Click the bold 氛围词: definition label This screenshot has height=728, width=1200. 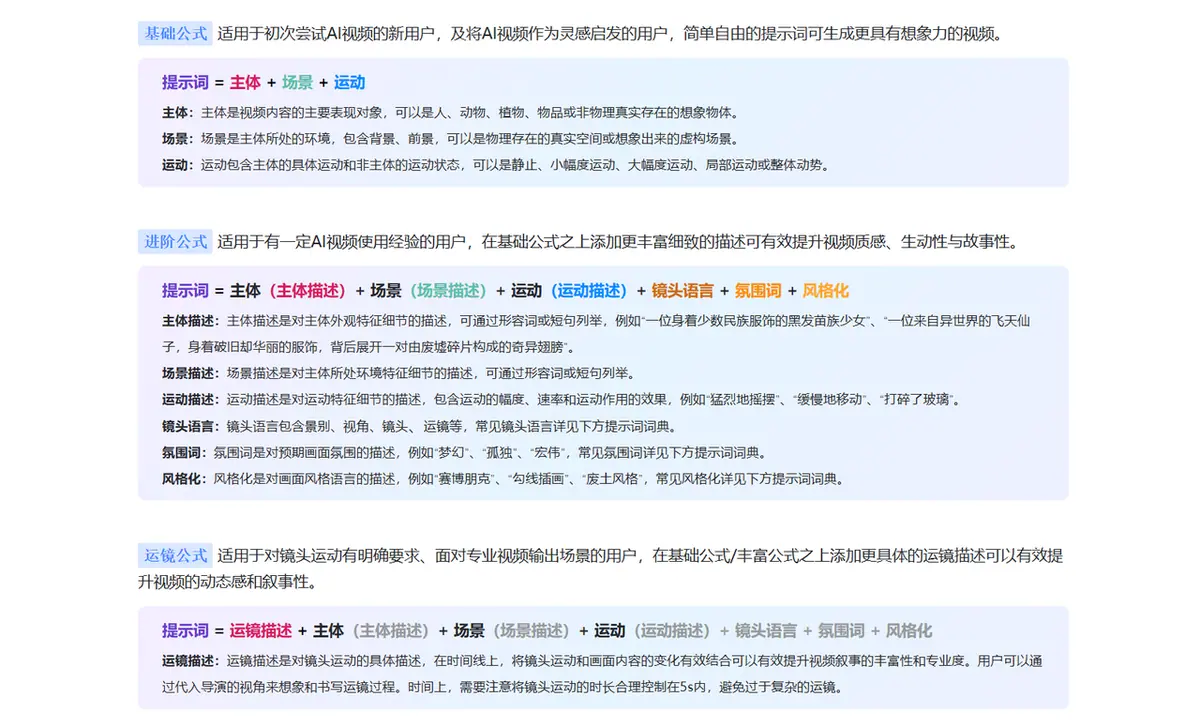tap(186, 452)
